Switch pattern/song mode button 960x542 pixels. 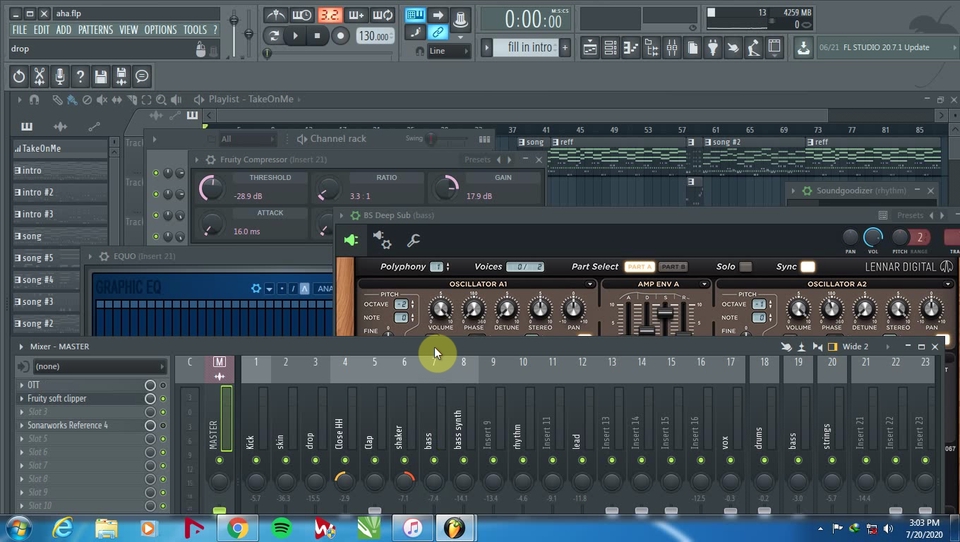[x=274, y=36]
